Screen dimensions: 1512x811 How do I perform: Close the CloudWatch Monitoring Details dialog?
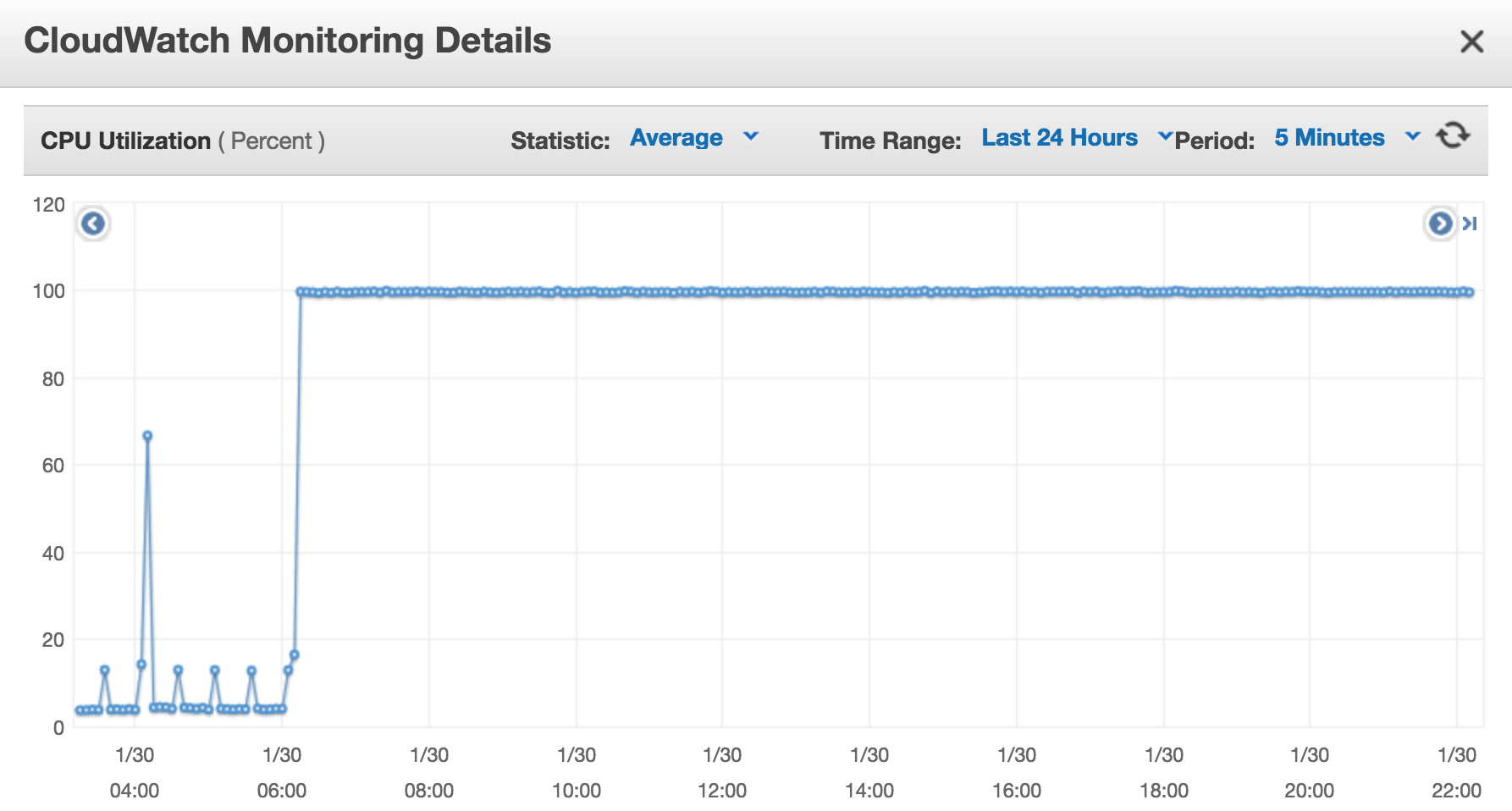1471,41
